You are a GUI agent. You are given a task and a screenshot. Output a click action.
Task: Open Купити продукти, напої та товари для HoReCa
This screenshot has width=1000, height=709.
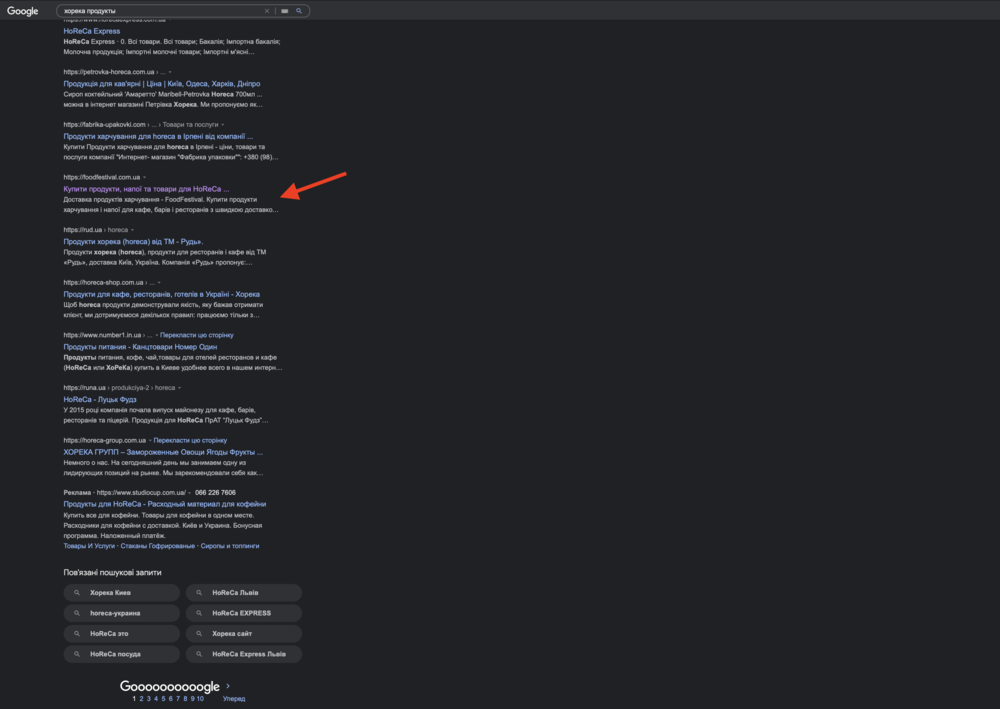pos(146,189)
